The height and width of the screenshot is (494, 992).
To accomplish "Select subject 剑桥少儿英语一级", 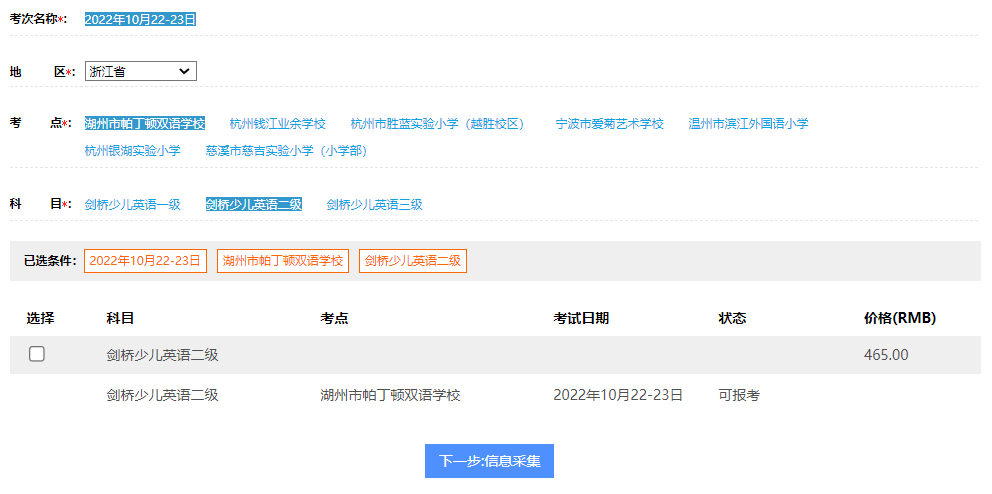I will click(x=133, y=204).
